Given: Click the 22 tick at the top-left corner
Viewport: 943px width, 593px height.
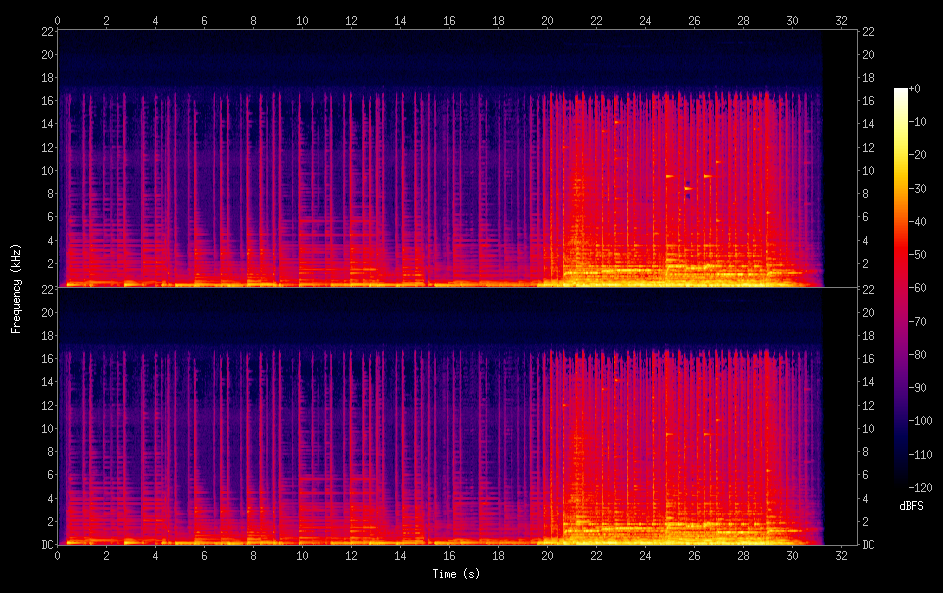Looking at the screenshot, I should pyautogui.click(x=45, y=31).
